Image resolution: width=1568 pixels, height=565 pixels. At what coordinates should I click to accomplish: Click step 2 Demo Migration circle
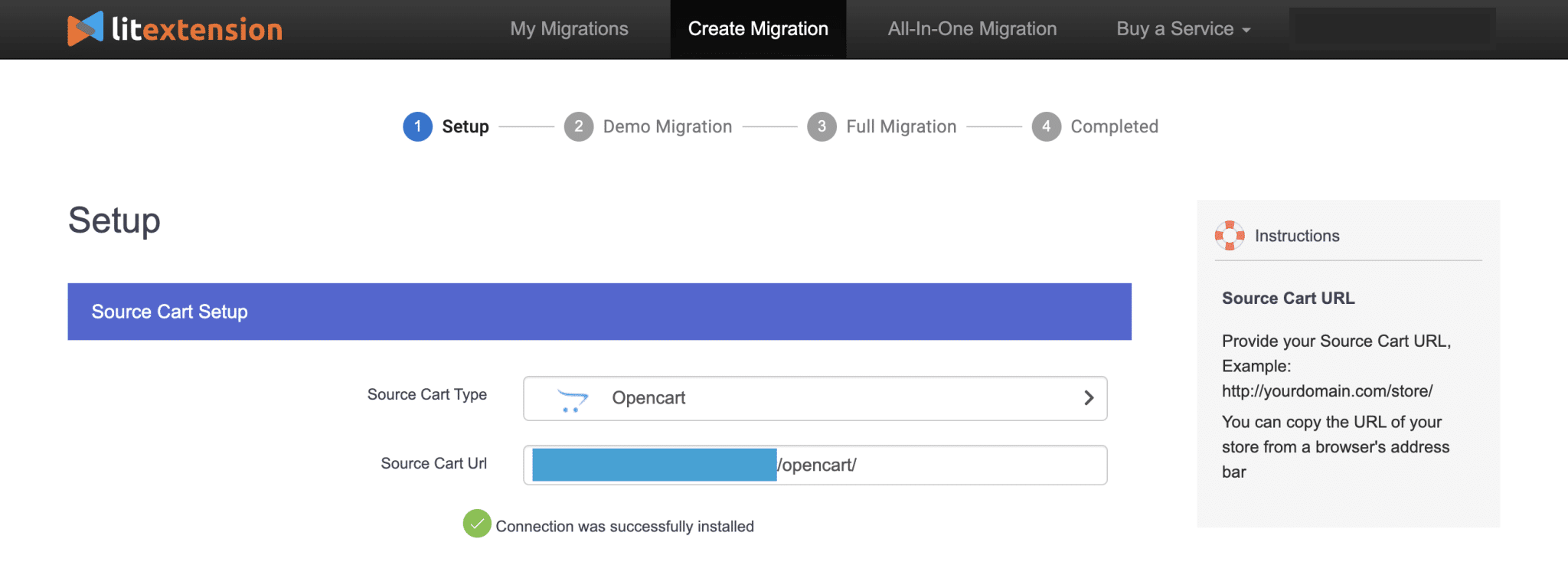coord(579,126)
